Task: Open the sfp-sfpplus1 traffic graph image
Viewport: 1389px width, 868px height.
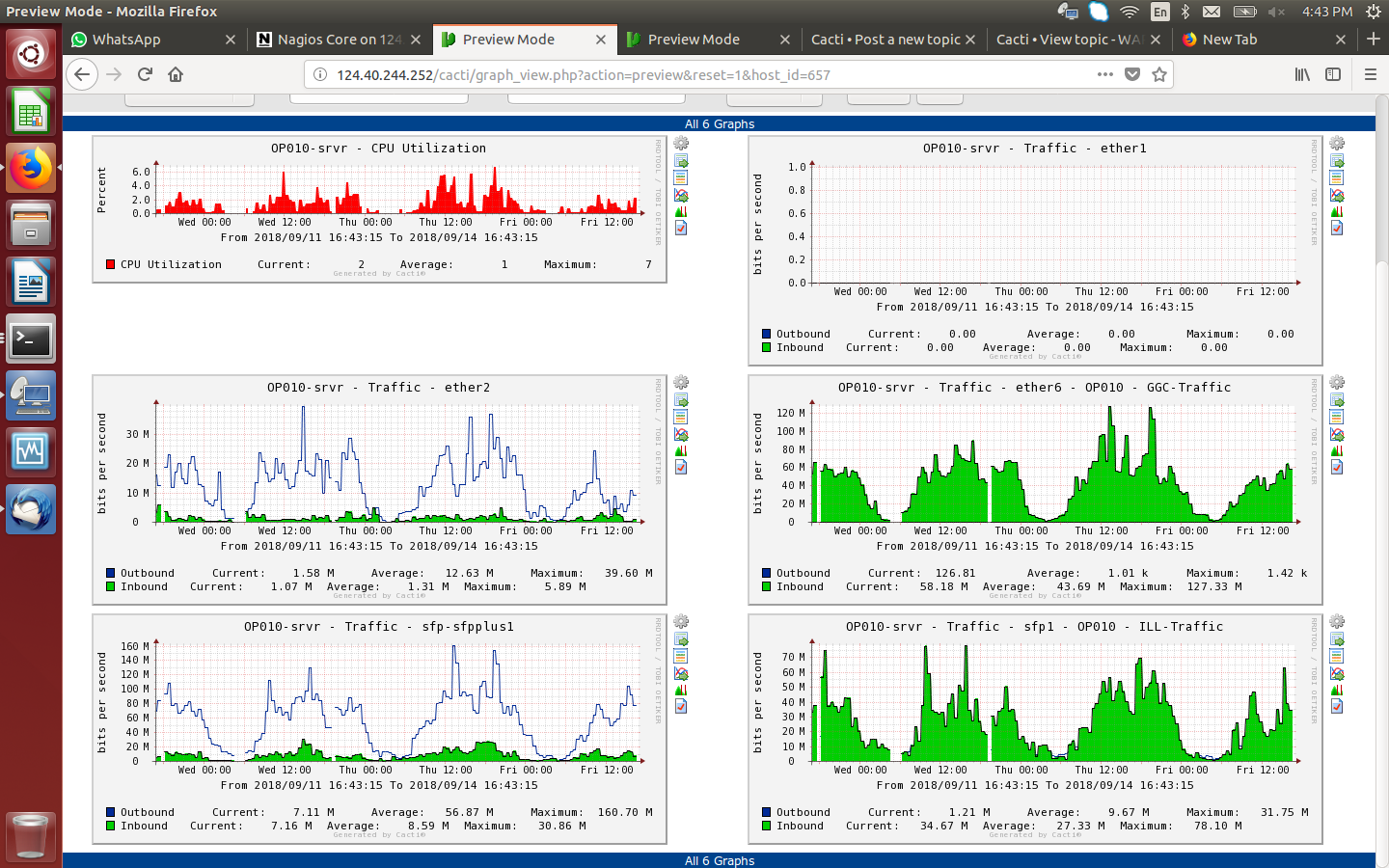Action: click(379, 729)
